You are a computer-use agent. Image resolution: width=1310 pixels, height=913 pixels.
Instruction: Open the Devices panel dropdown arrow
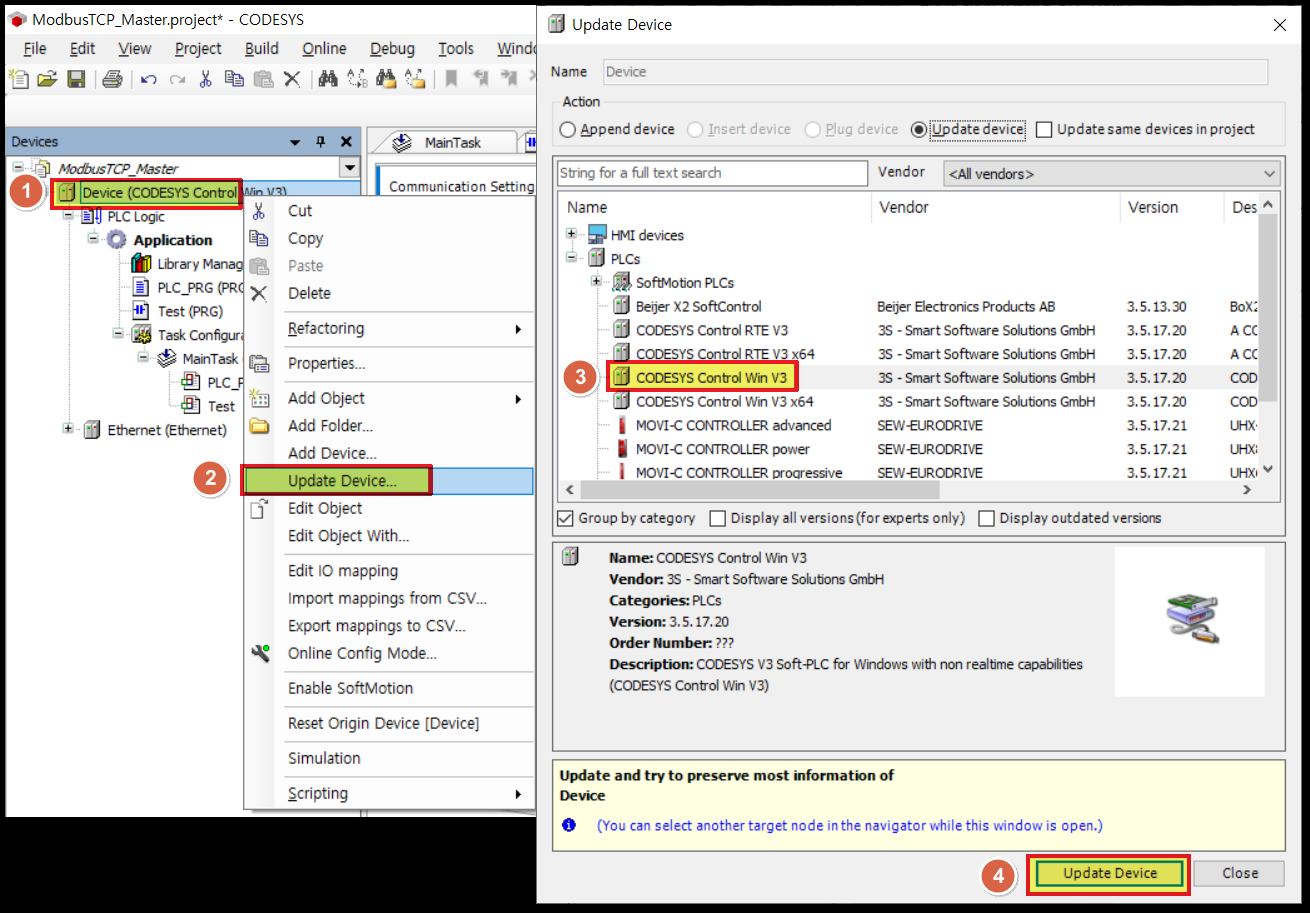click(x=295, y=142)
